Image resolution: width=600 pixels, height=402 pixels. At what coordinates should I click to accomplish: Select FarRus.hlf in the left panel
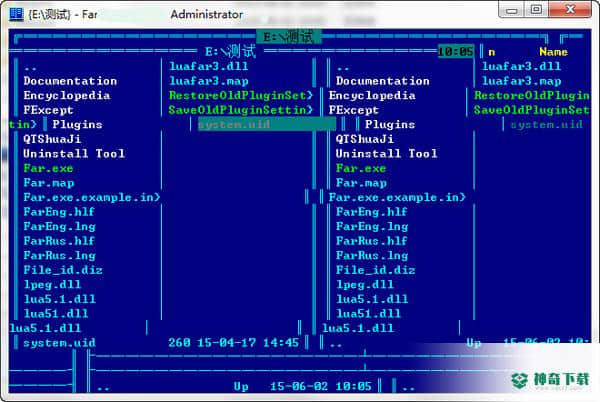click(x=59, y=241)
